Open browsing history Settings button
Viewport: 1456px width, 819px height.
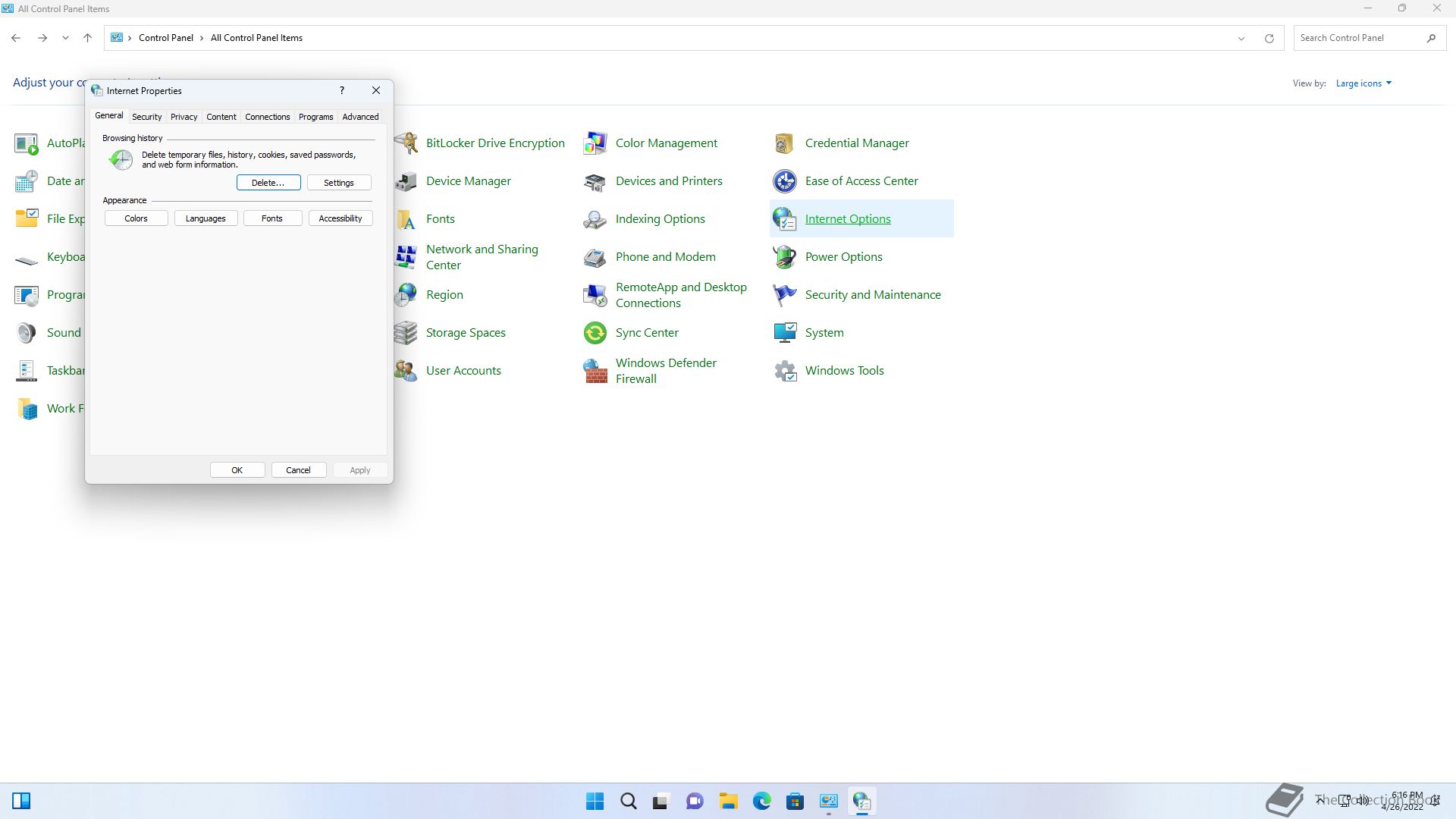coord(339,183)
